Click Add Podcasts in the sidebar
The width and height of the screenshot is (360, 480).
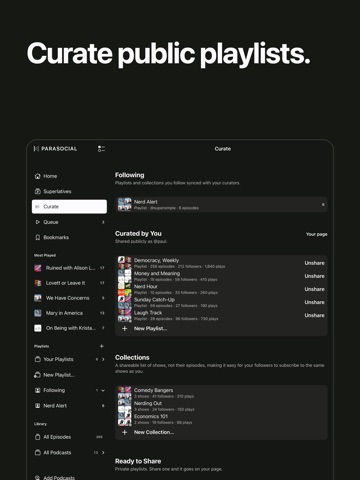click(69, 478)
